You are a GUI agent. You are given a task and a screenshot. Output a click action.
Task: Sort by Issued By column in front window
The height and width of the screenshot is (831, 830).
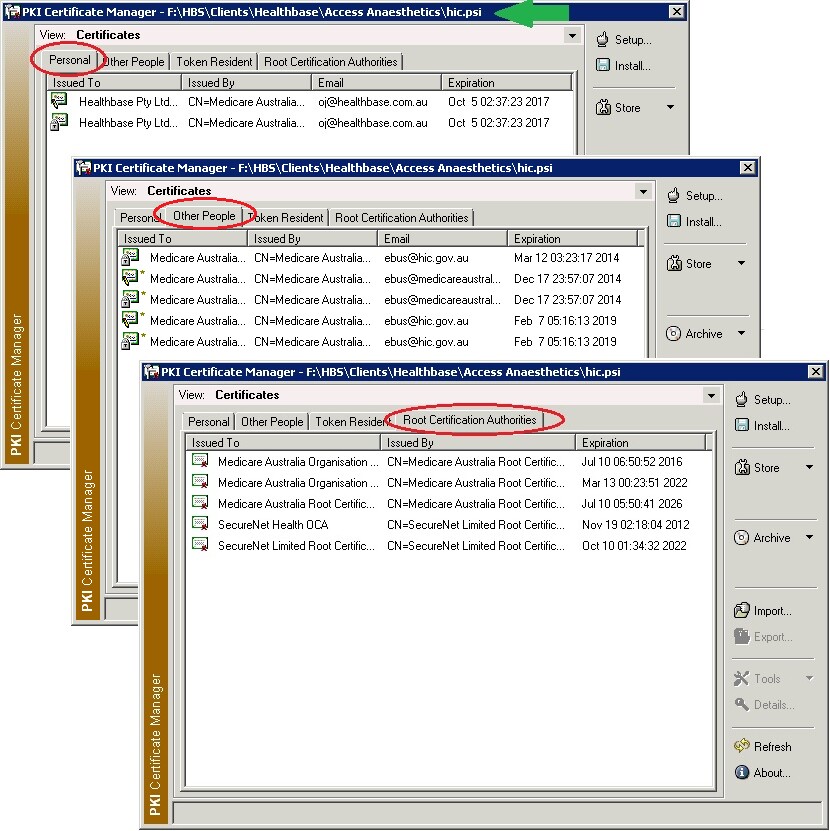[x=478, y=443]
